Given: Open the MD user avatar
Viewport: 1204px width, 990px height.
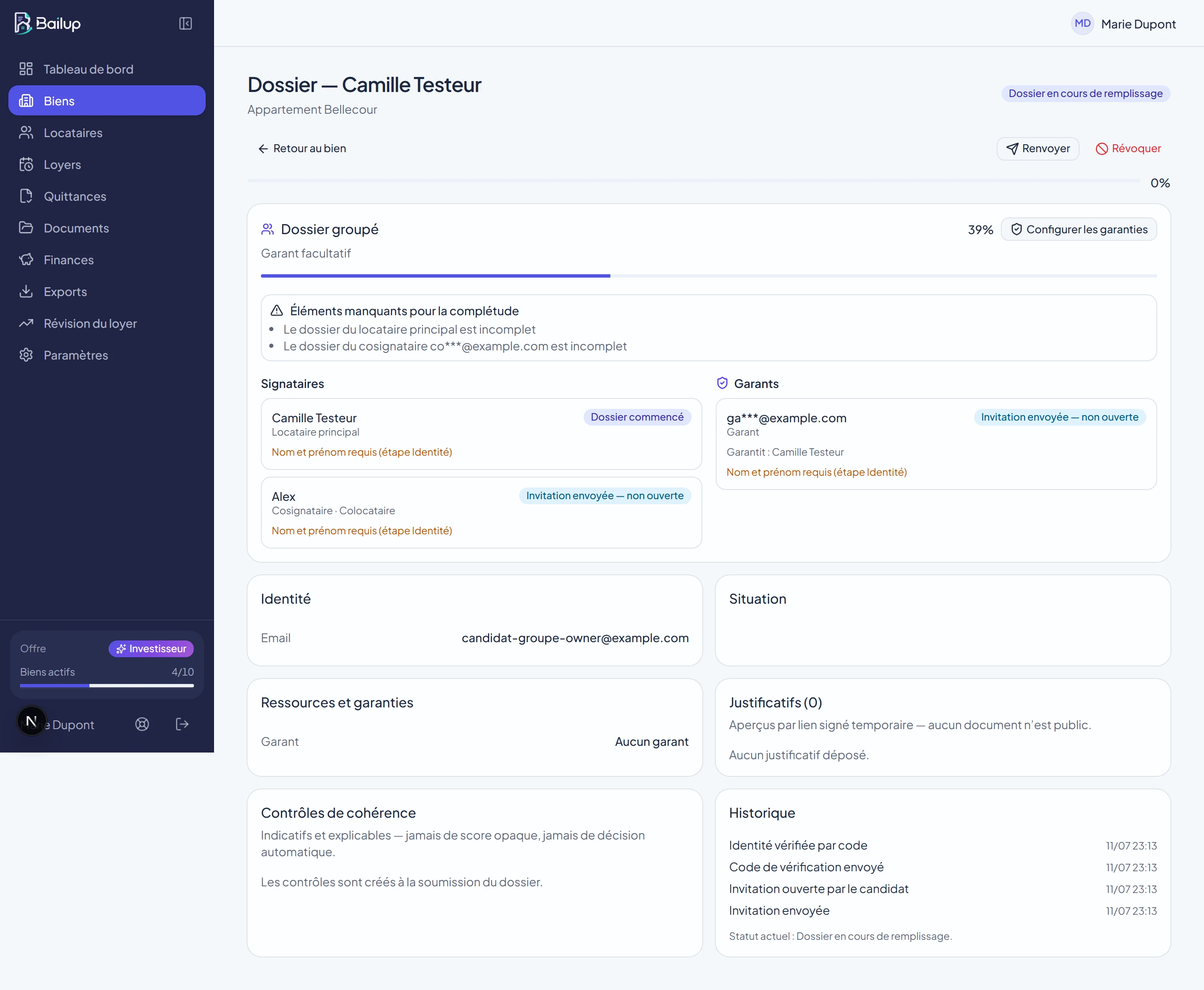Looking at the screenshot, I should (1082, 23).
